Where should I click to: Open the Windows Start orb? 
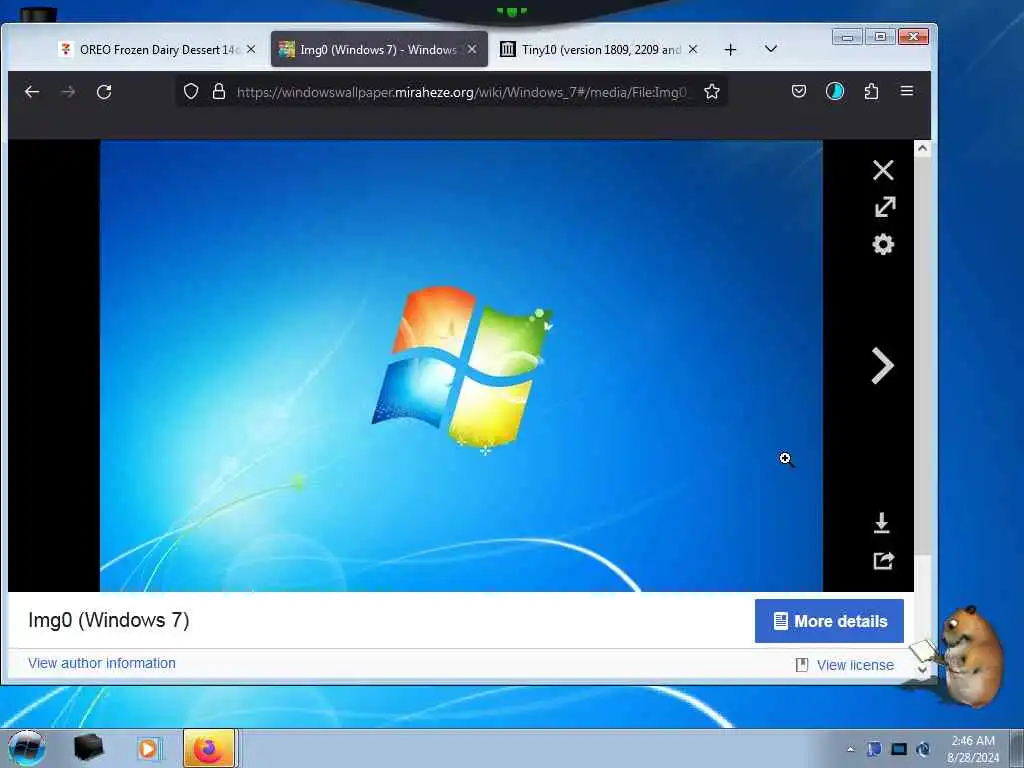pos(27,748)
